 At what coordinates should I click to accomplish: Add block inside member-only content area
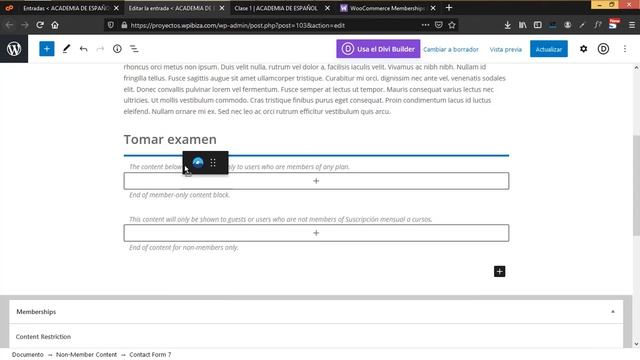coord(316,181)
